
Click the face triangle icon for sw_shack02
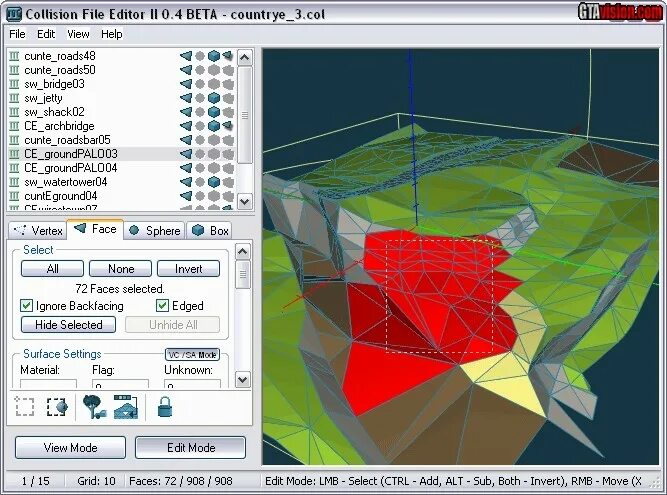(x=186, y=112)
